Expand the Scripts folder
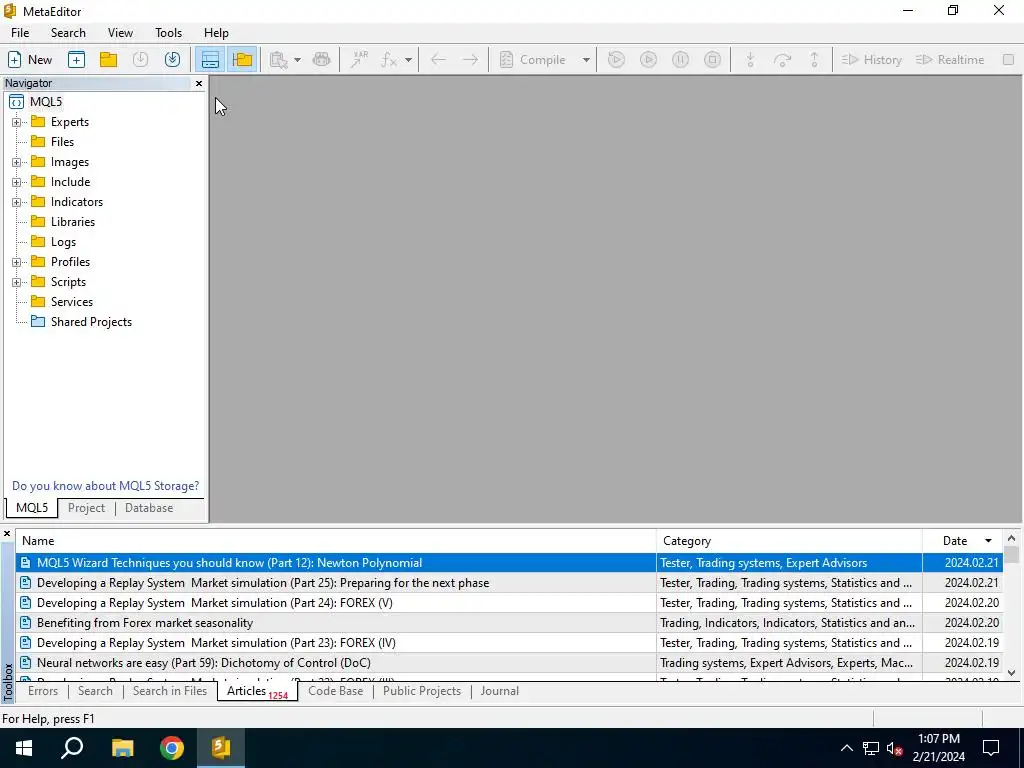The image size is (1024, 768). pos(16,282)
